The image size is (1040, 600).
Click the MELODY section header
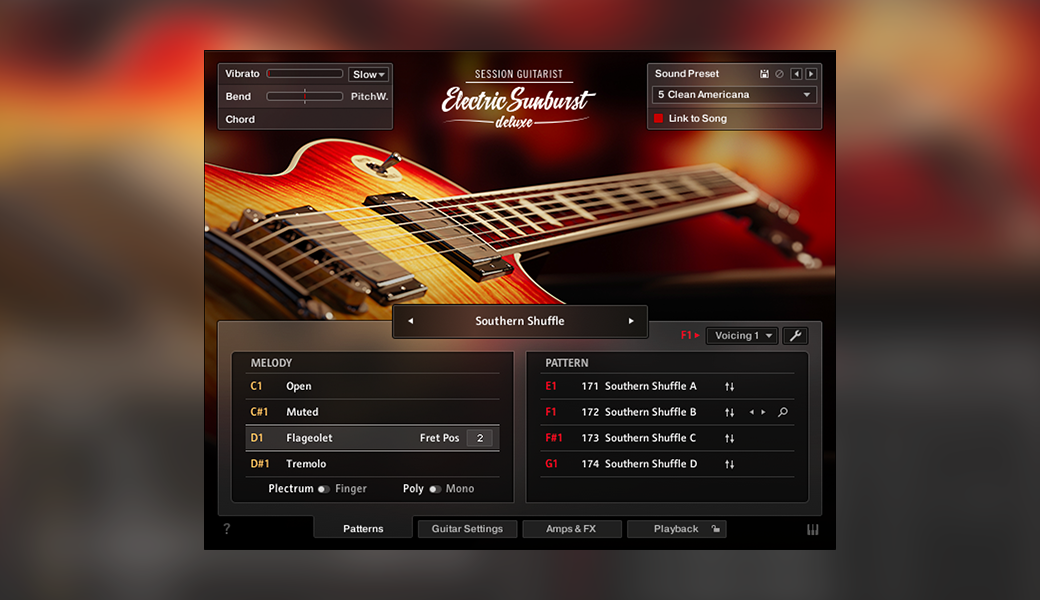point(271,363)
